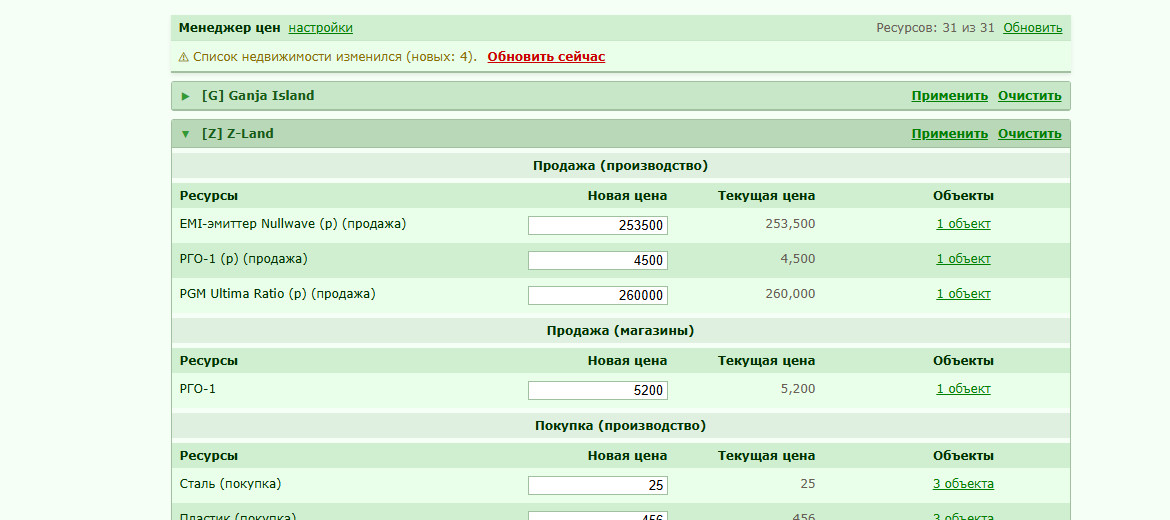This screenshot has width=1170, height=520.
Task: Click the Обновить link at top right
Action: click(1033, 28)
